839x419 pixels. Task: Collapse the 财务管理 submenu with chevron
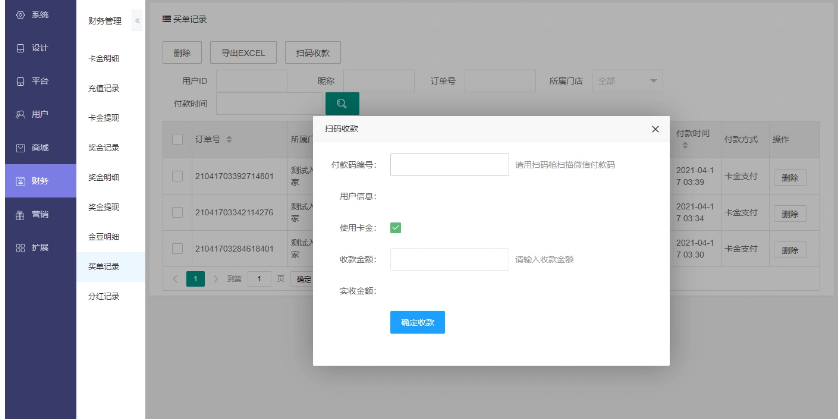(x=137, y=20)
